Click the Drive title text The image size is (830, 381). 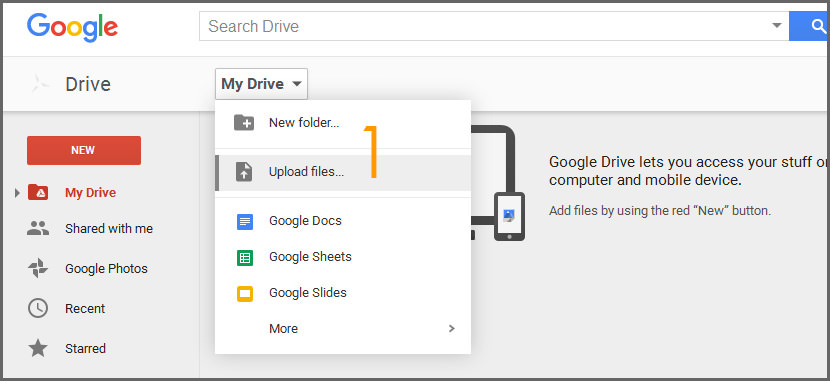point(88,84)
